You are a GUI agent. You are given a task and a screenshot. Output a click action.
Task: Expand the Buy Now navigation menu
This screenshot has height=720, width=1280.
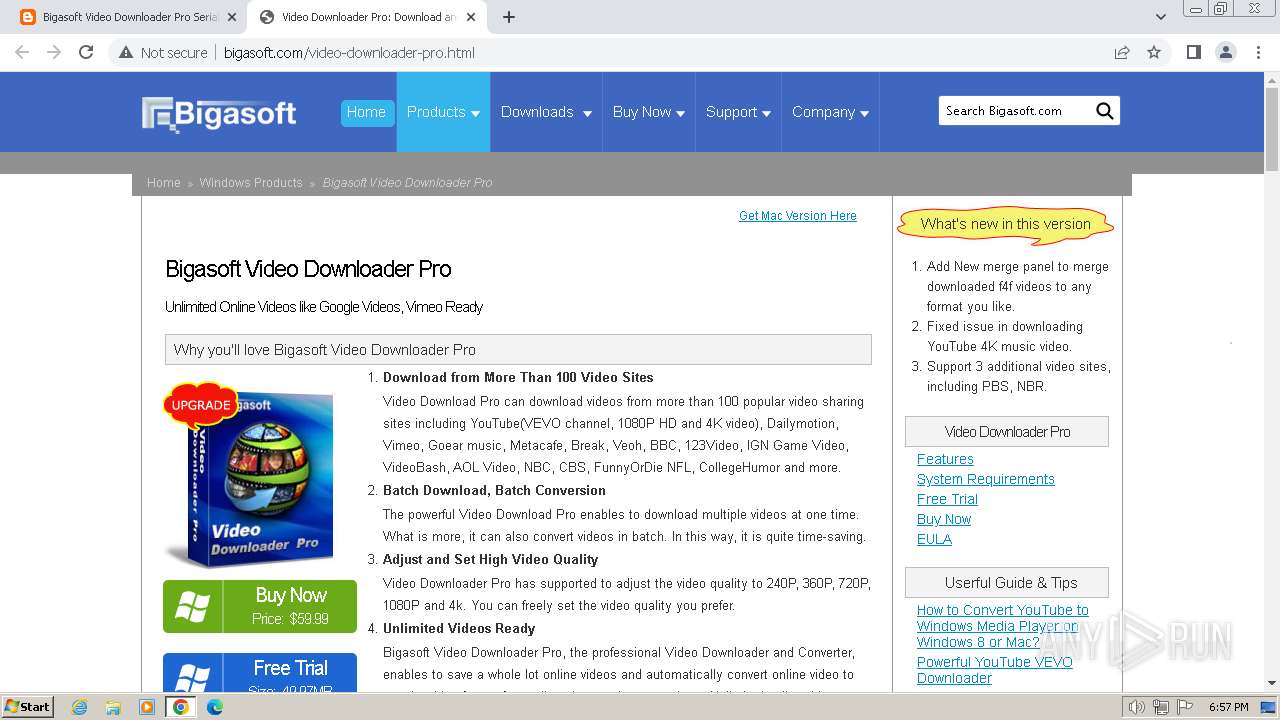(649, 112)
